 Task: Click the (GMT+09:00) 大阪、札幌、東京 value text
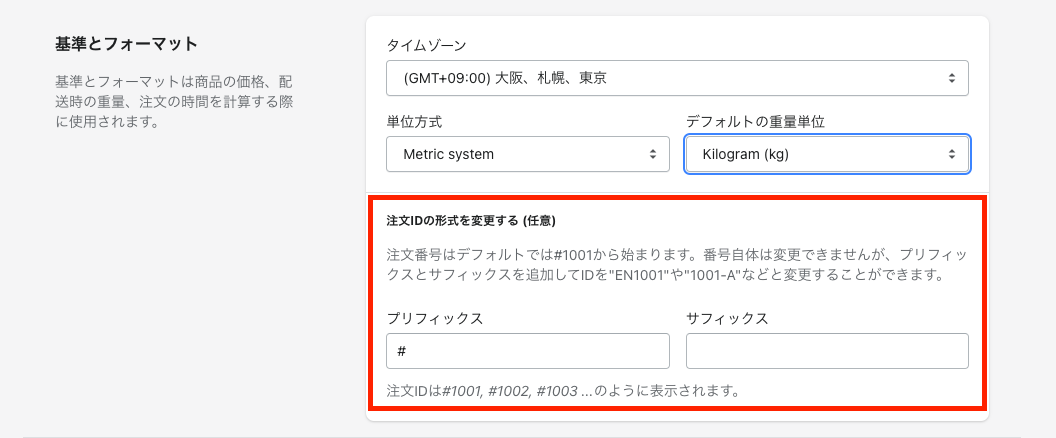tap(504, 78)
